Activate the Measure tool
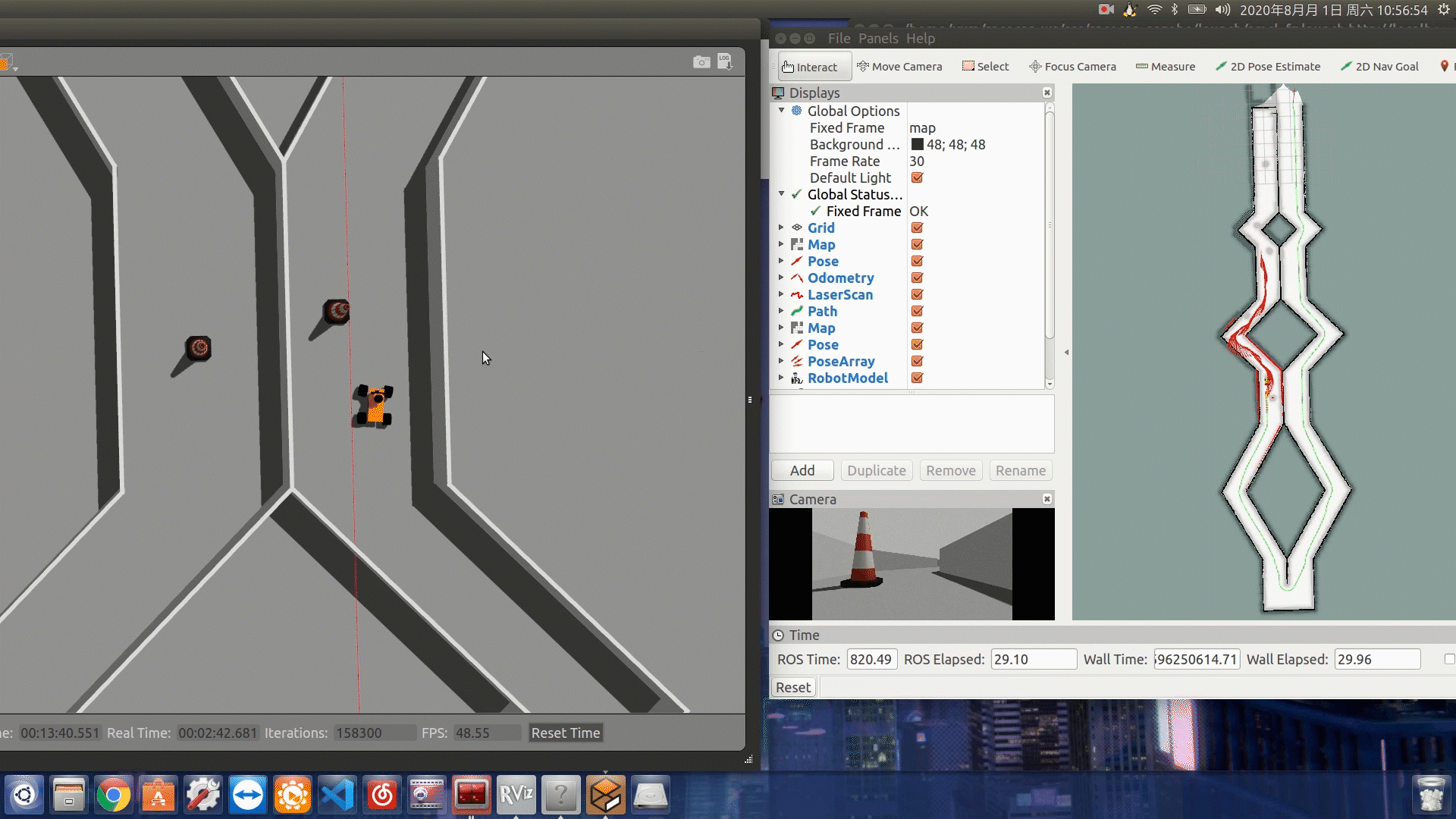Screen dimensions: 1456x819 1166,67
